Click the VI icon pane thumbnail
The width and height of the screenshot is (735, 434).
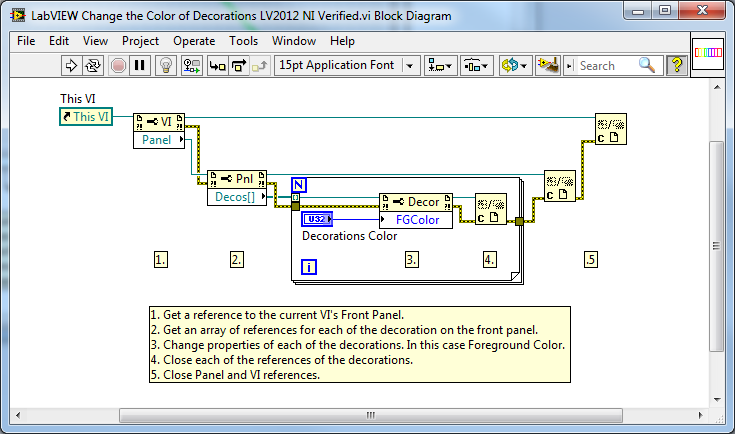click(x=708, y=52)
